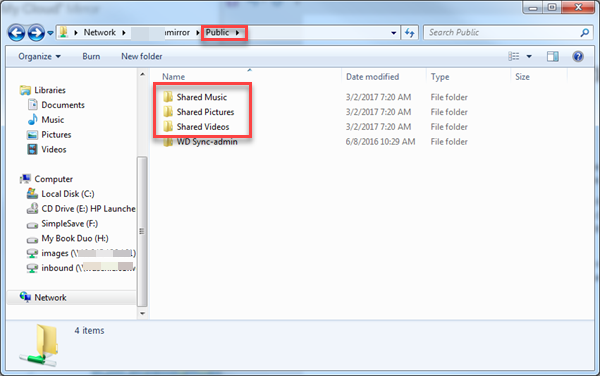
Task: Select the Shared Music folder name
Action: click(x=202, y=97)
